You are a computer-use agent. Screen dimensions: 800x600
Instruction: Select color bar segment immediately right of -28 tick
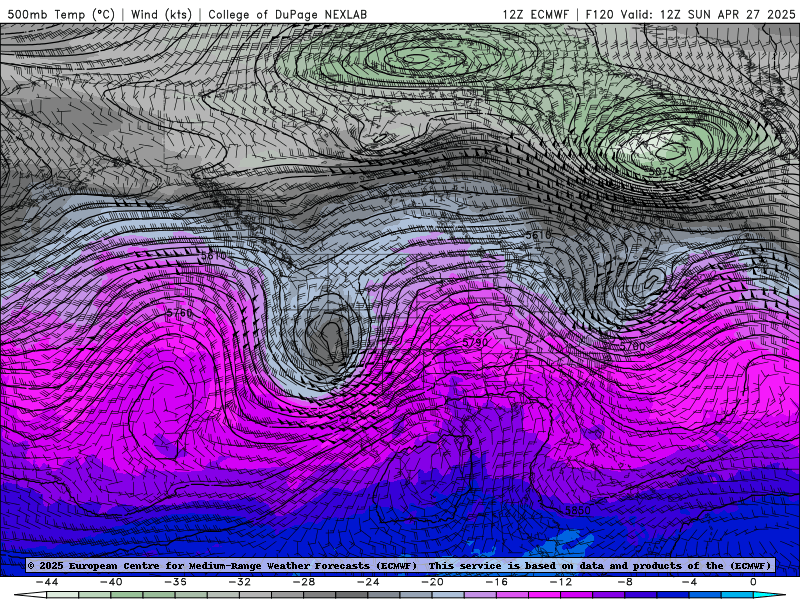[319, 595]
